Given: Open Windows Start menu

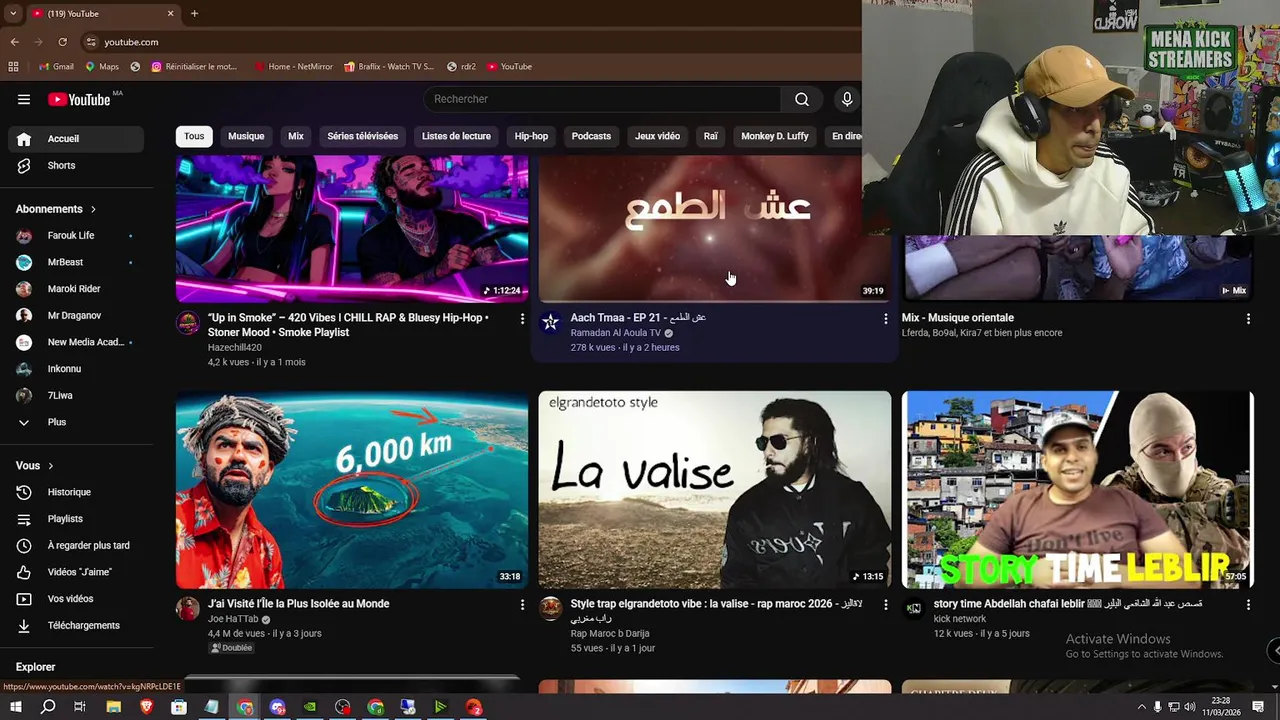Looking at the screenshot, I should click(15, 707).
